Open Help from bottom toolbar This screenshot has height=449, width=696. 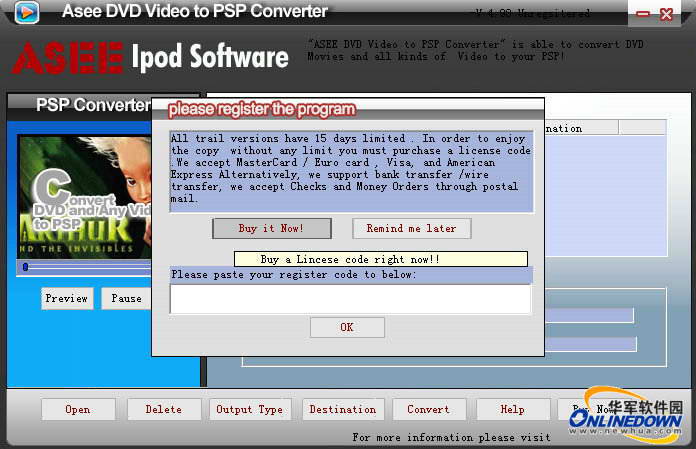point(513,409)
